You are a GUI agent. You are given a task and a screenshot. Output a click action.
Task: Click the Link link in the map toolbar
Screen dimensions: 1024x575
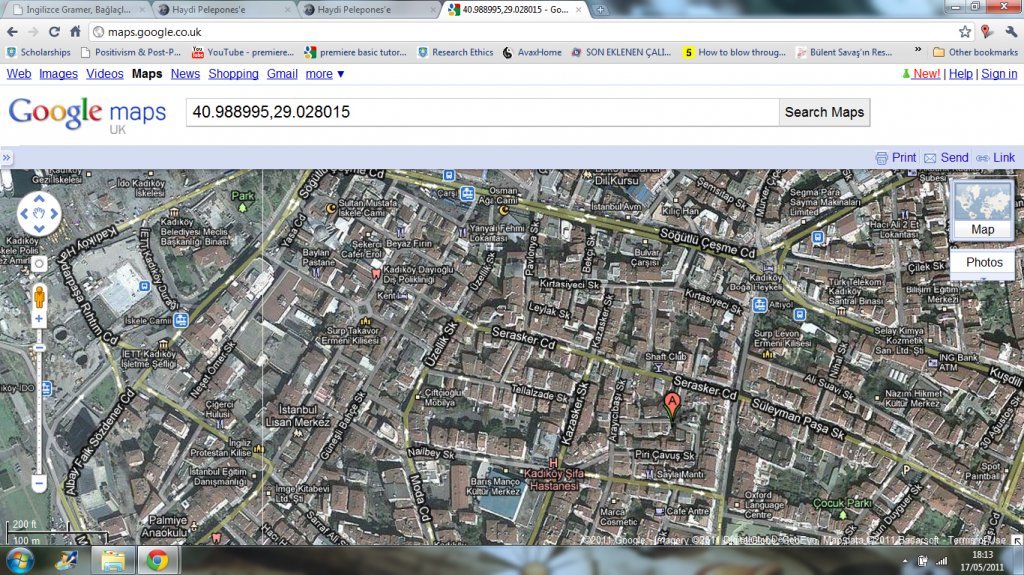[x=1004, y=157]
